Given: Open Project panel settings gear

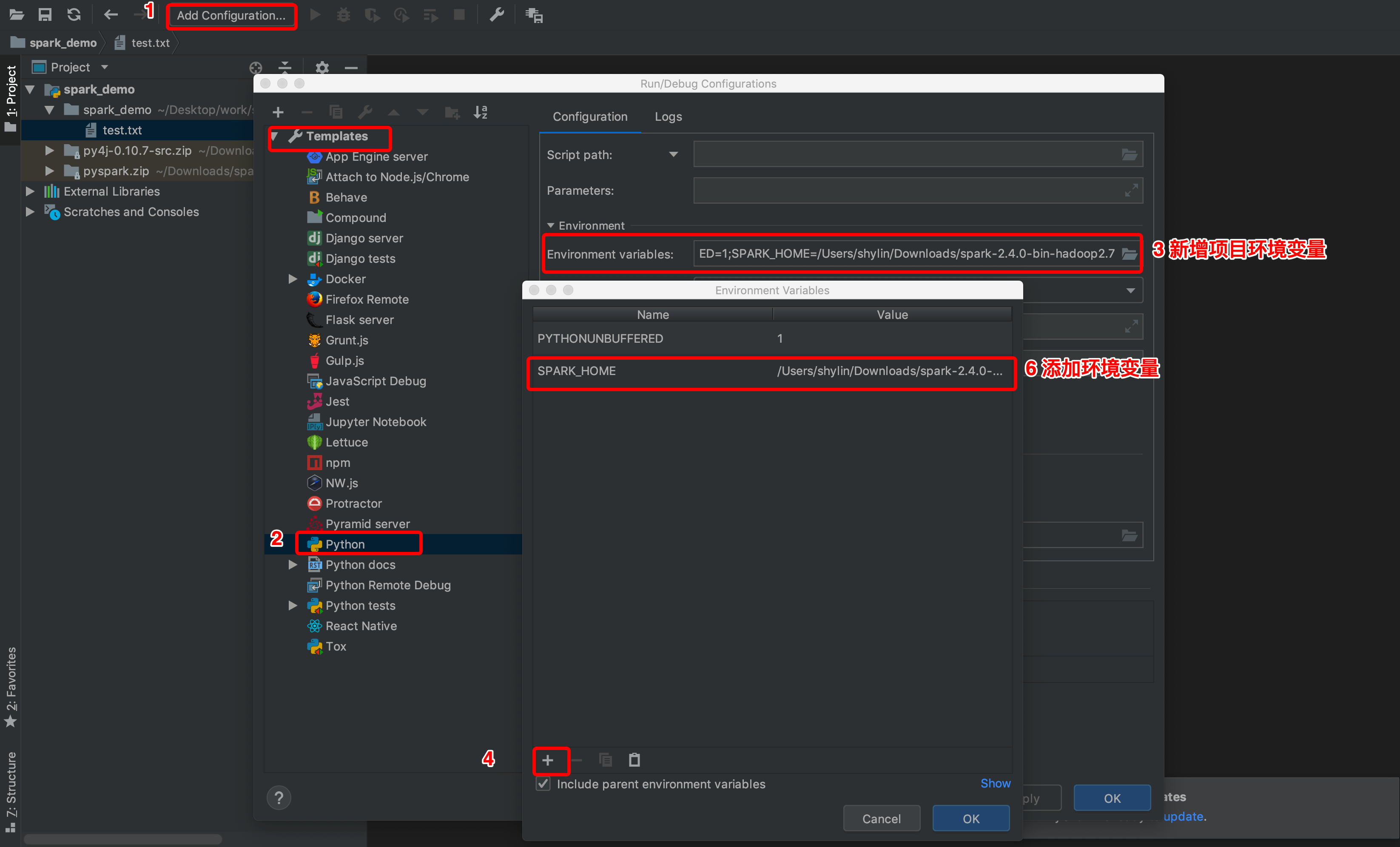Looking at the screenshot, I should [x=322, y=68].
